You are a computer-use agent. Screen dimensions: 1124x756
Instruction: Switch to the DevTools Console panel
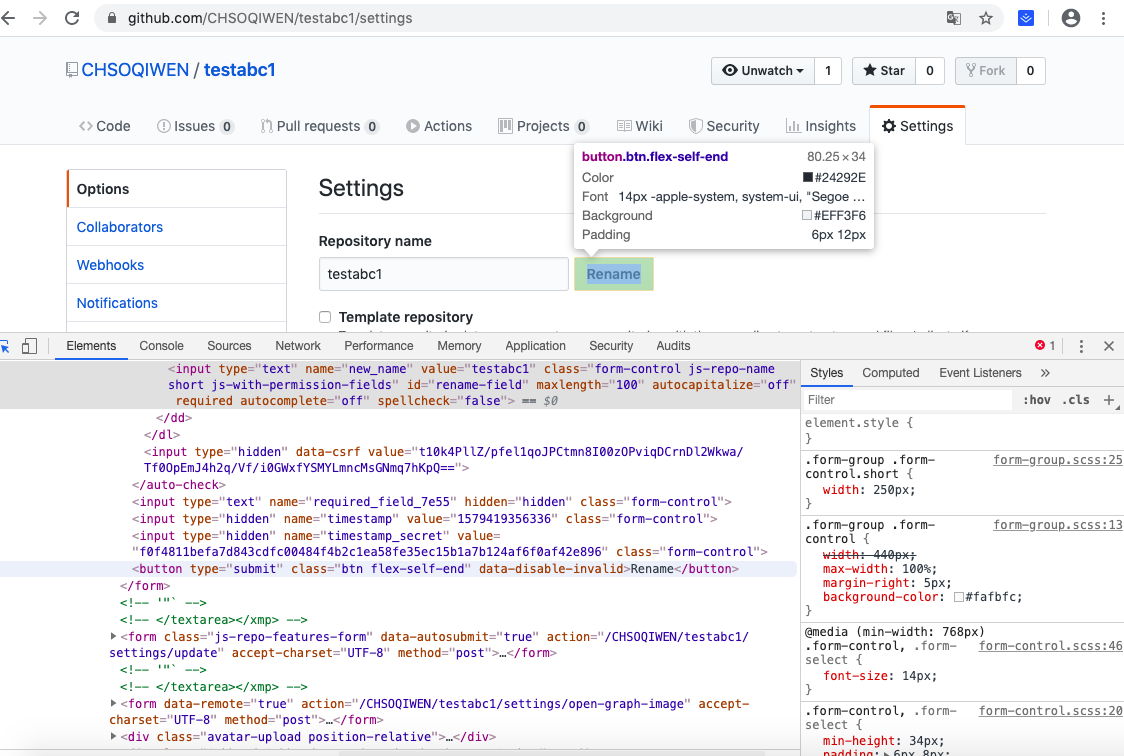click(161, 345)
